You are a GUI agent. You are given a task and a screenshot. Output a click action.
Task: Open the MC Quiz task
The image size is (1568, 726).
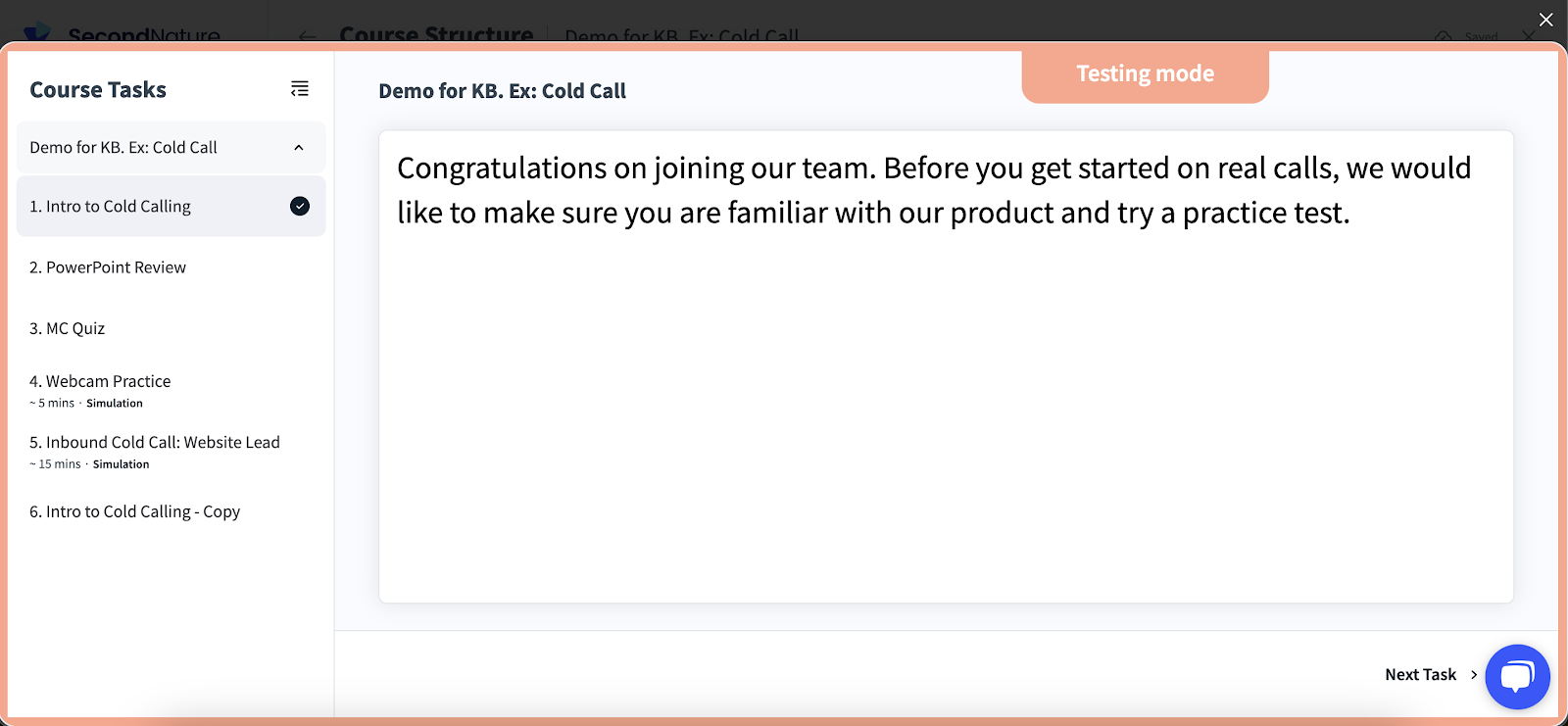pos(68,328)
